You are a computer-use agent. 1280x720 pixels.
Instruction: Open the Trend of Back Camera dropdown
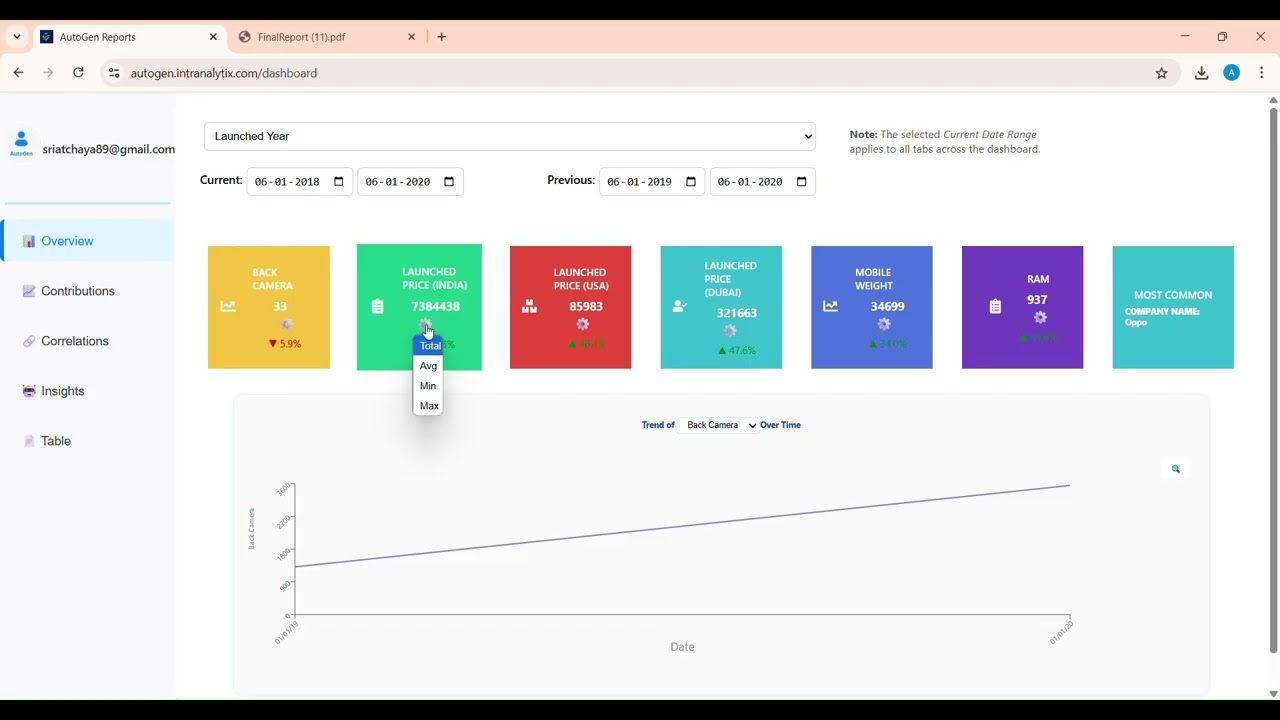coord(718,425)
